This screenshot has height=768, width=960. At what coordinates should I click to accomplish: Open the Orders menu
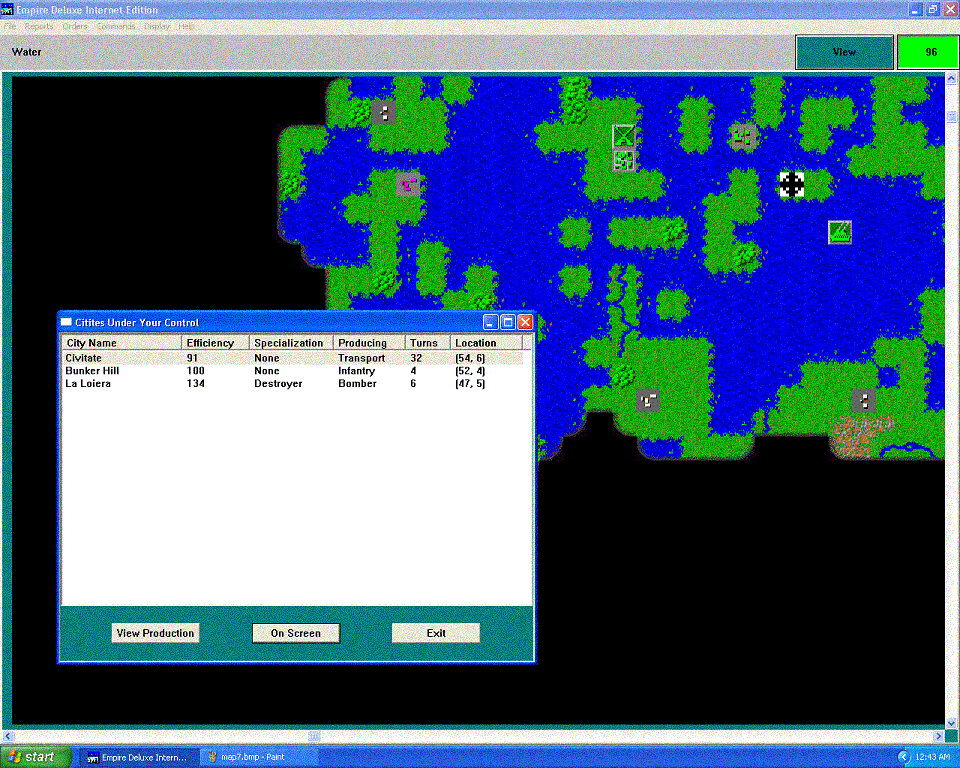(75, 26)
